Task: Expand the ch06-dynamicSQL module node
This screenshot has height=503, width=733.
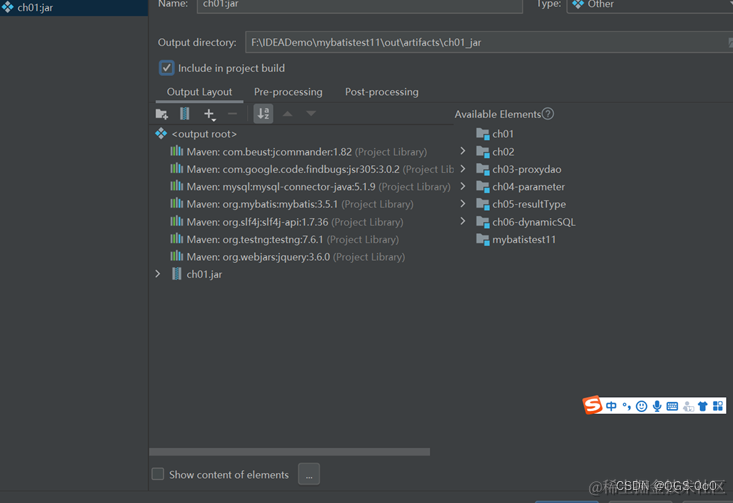Action: pos(462,221)
